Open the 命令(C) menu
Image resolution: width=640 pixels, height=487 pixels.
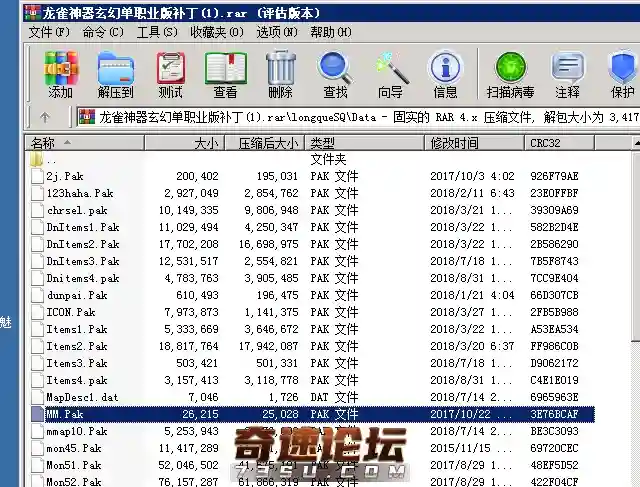103,32
